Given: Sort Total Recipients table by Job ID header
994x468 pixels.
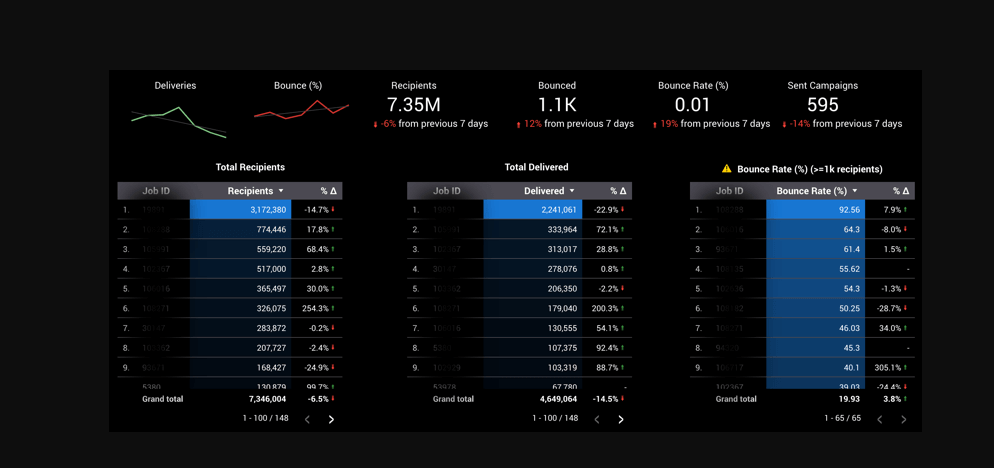Looking at the screenshot, I should point(156,191).
